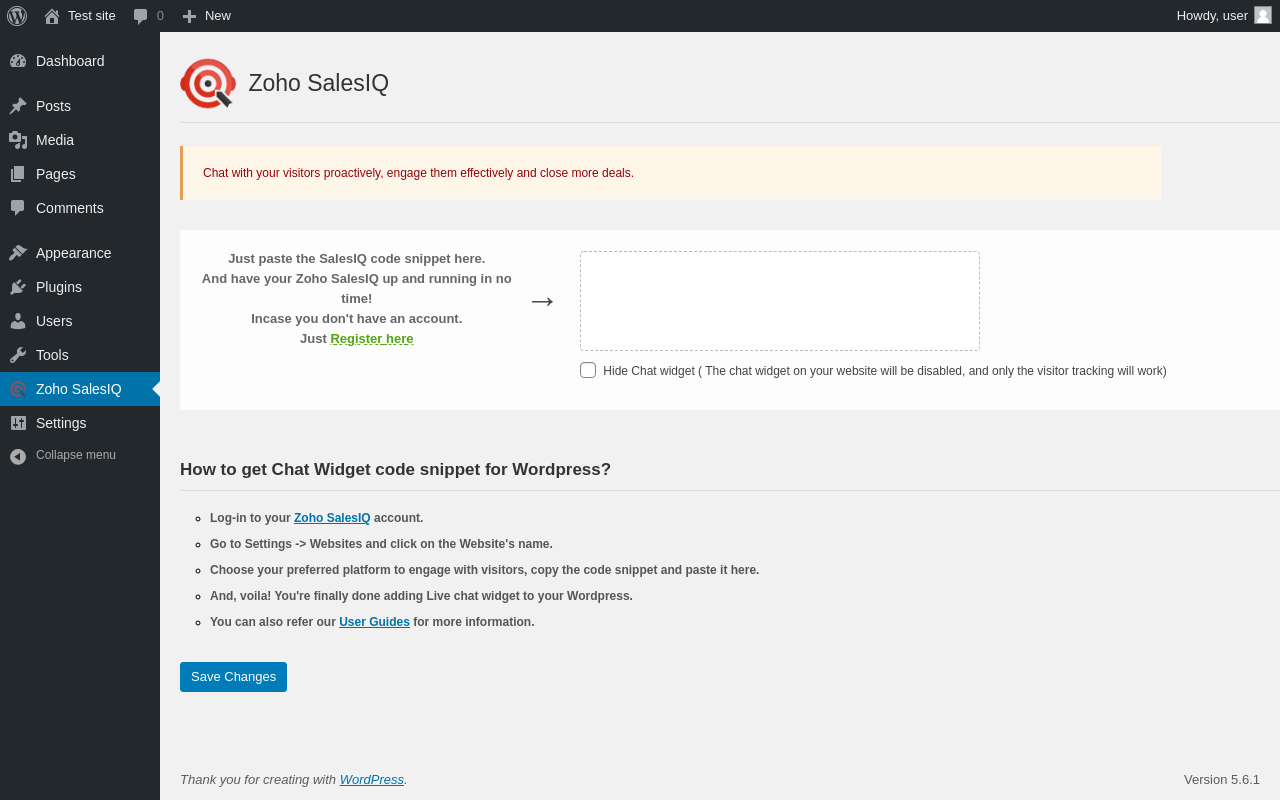Click the Test site title link

coord(92,16)
